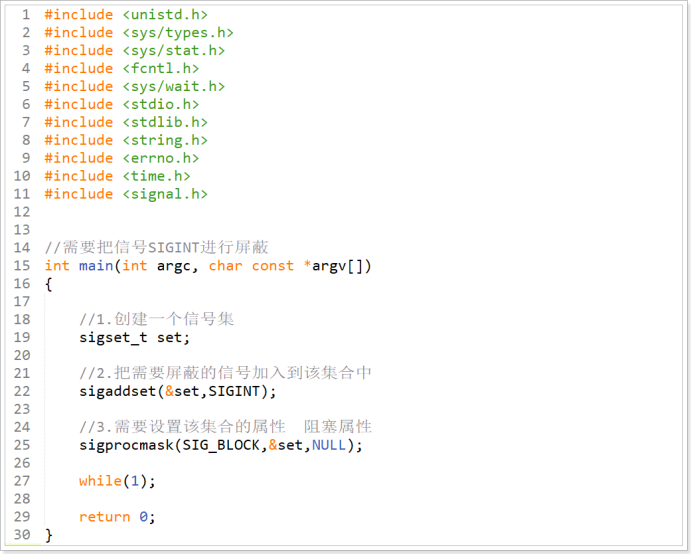Click the comment mentioning SIGINT above main
This screenshot has width=691, height=554.
[x=156, y=248]
